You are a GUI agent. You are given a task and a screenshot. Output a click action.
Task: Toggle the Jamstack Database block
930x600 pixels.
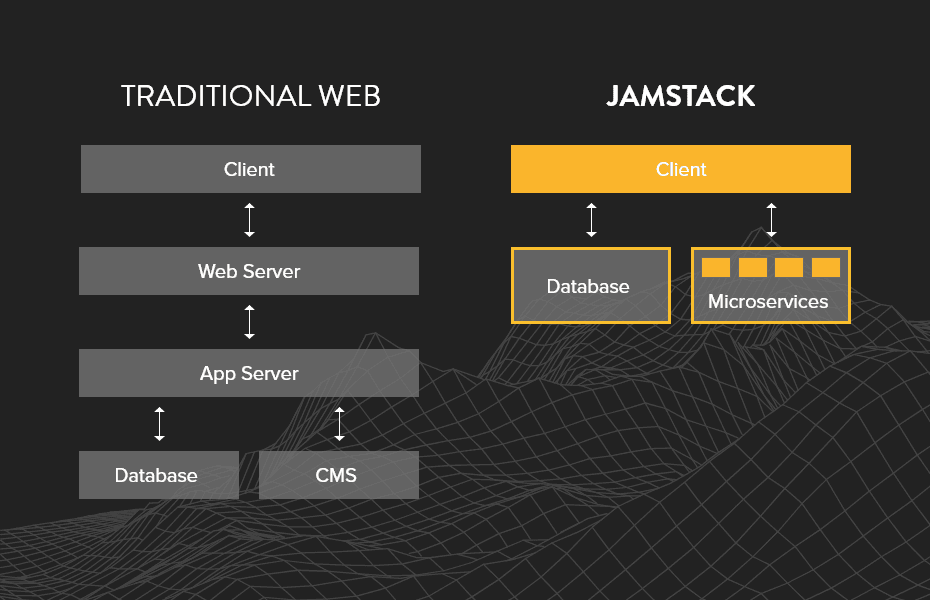coord(590,285)
